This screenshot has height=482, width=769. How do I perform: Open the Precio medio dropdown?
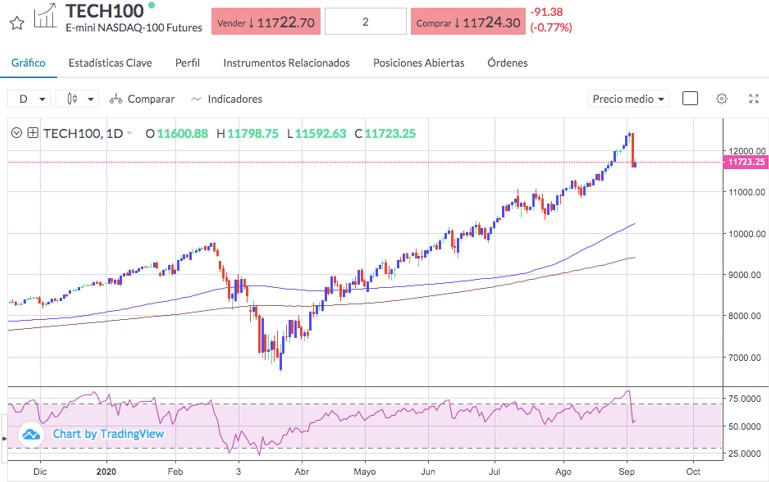pos(628,99)
